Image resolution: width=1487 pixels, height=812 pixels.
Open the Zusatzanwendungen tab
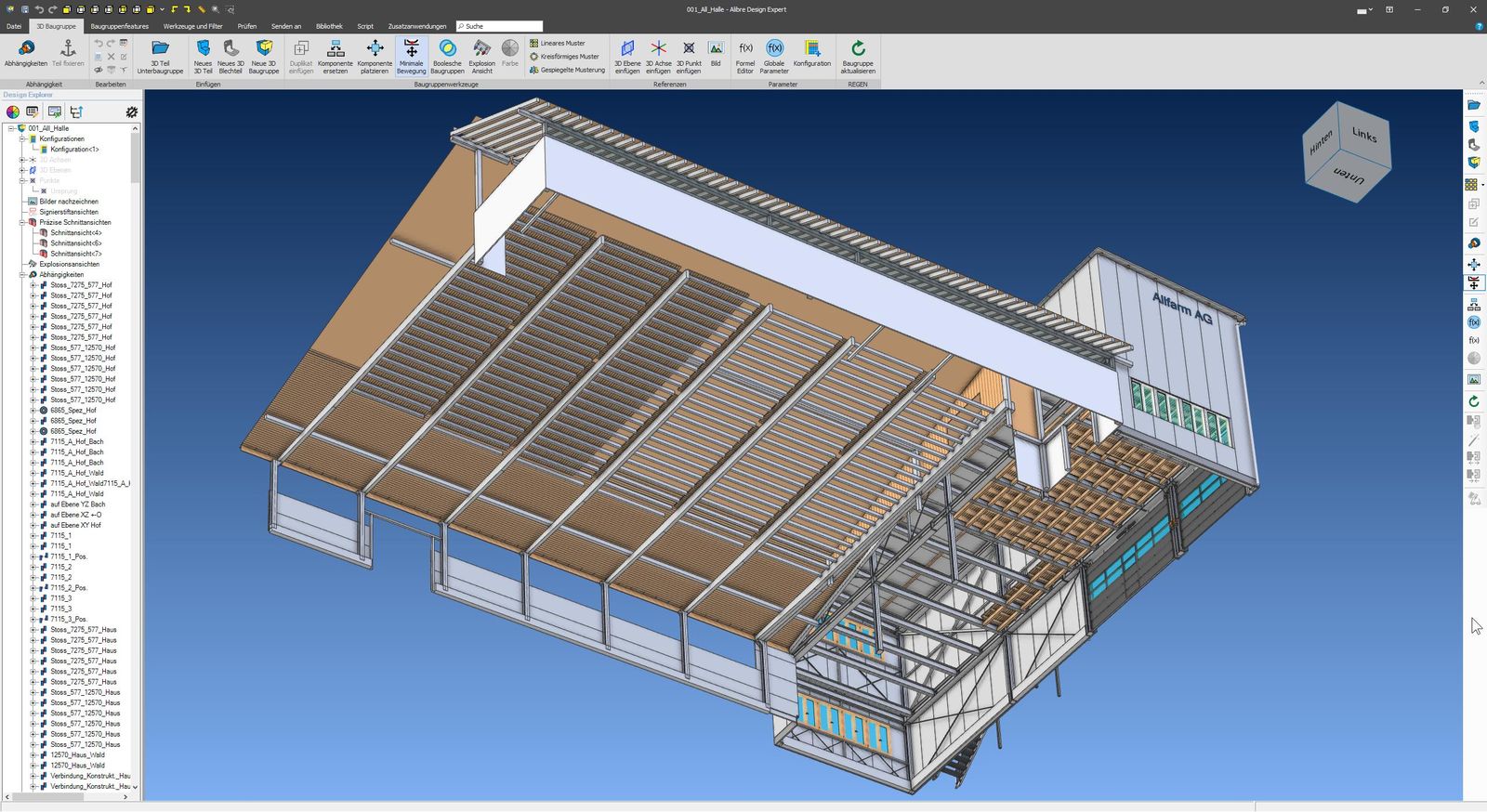click(x=417, y=26)
